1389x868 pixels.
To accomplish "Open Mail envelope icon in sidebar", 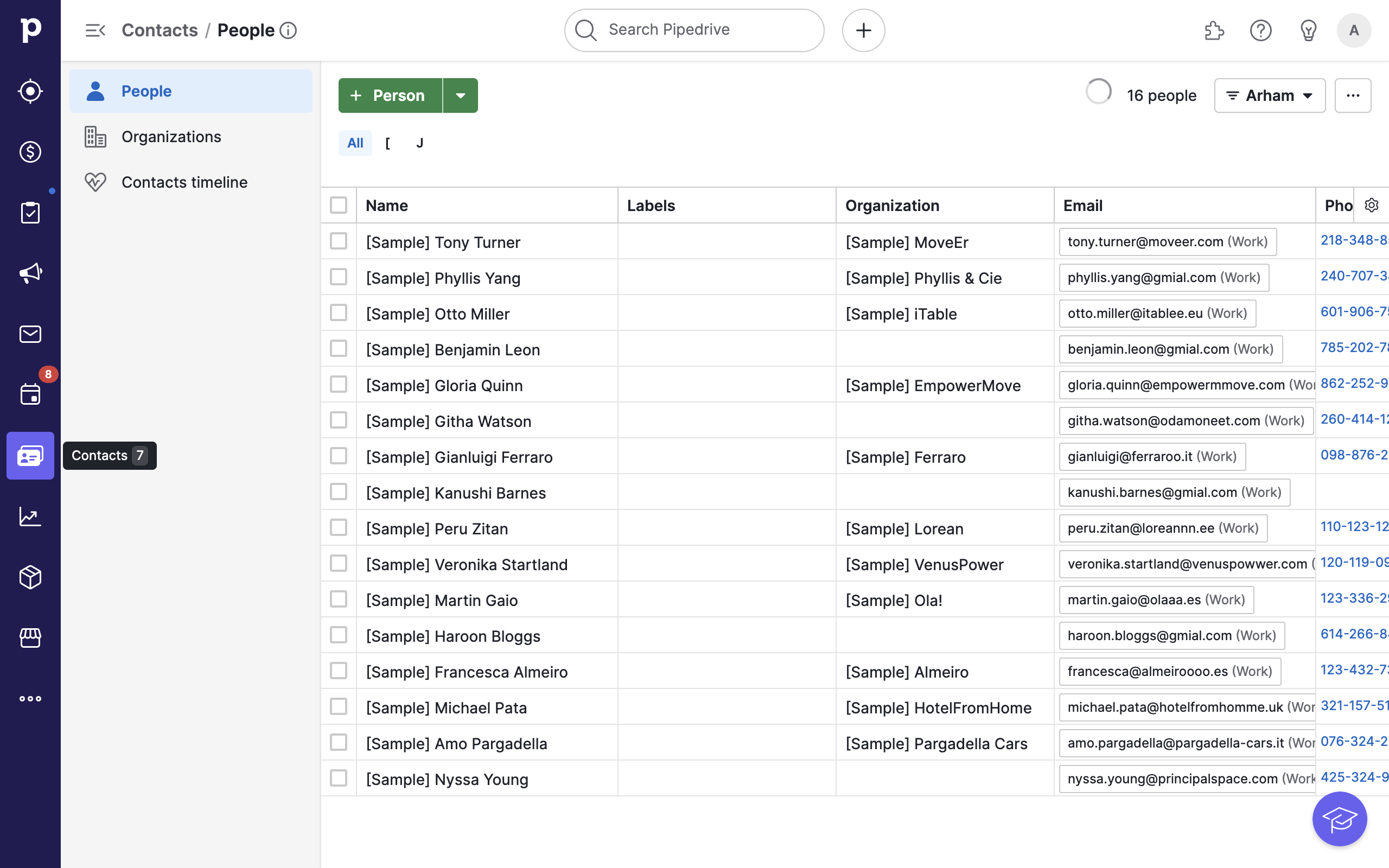I will 30,334.
